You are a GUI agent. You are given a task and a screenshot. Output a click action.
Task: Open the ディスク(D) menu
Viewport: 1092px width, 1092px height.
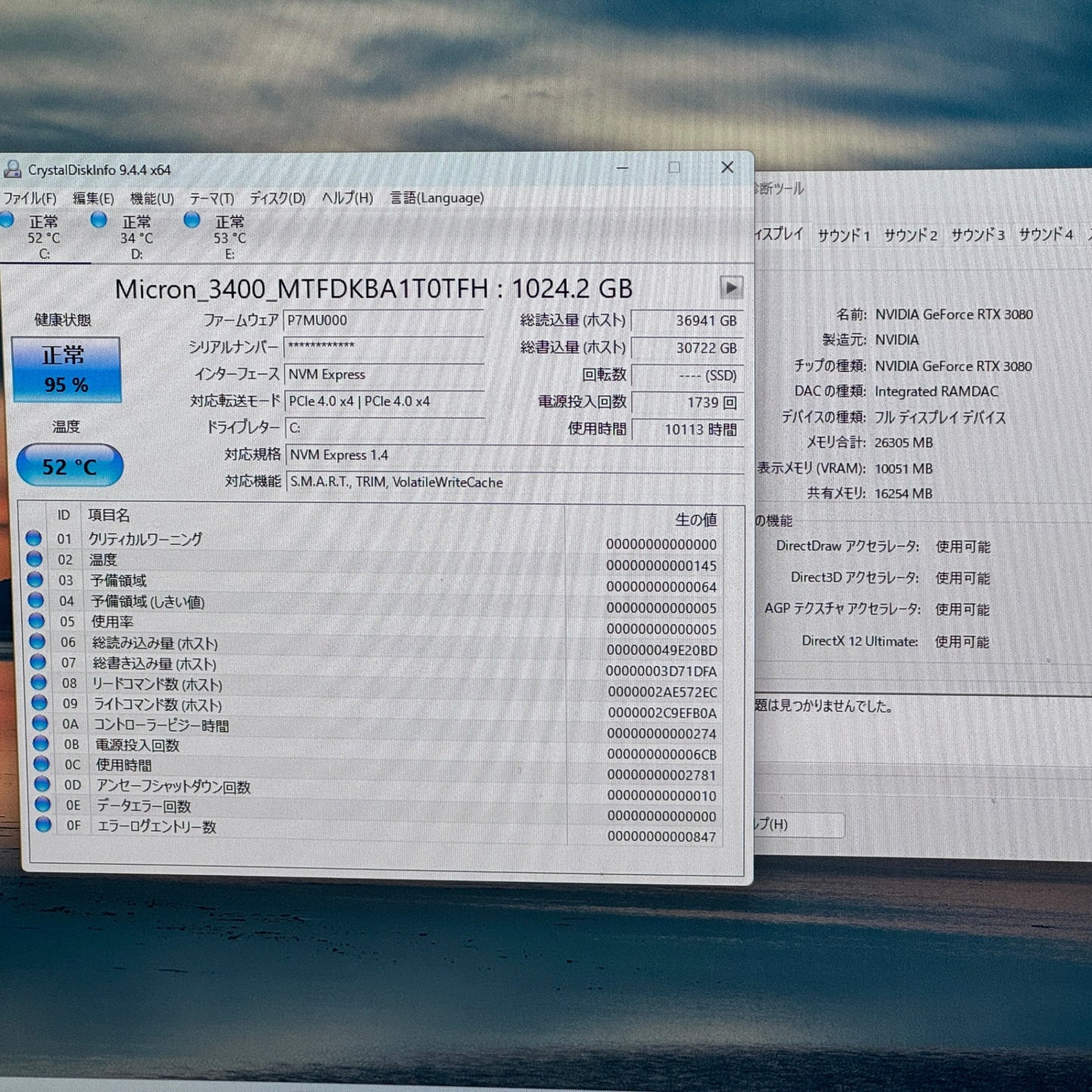[x=277, y=198]
